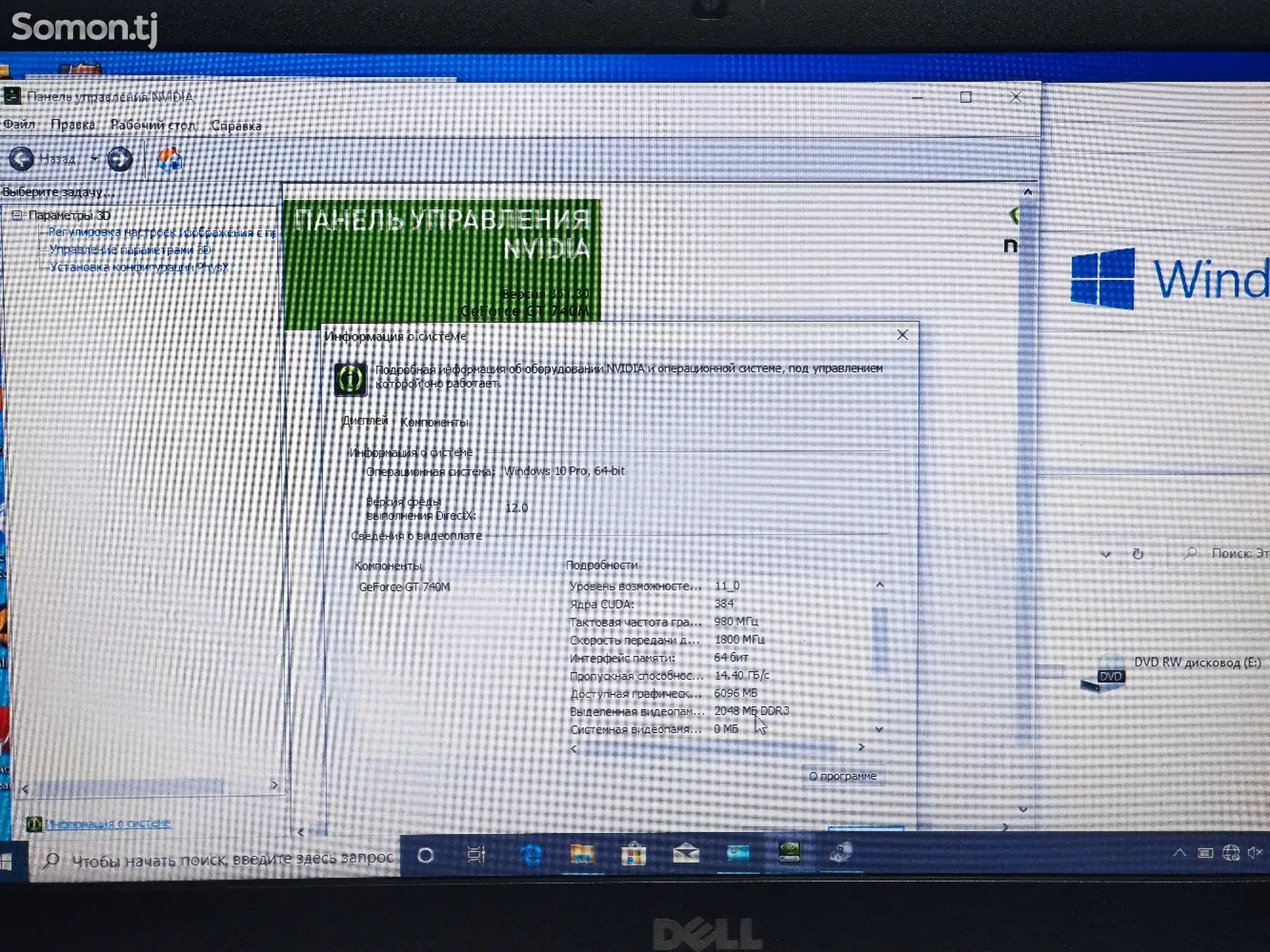Click the taskbar search box

pos(216,858)
